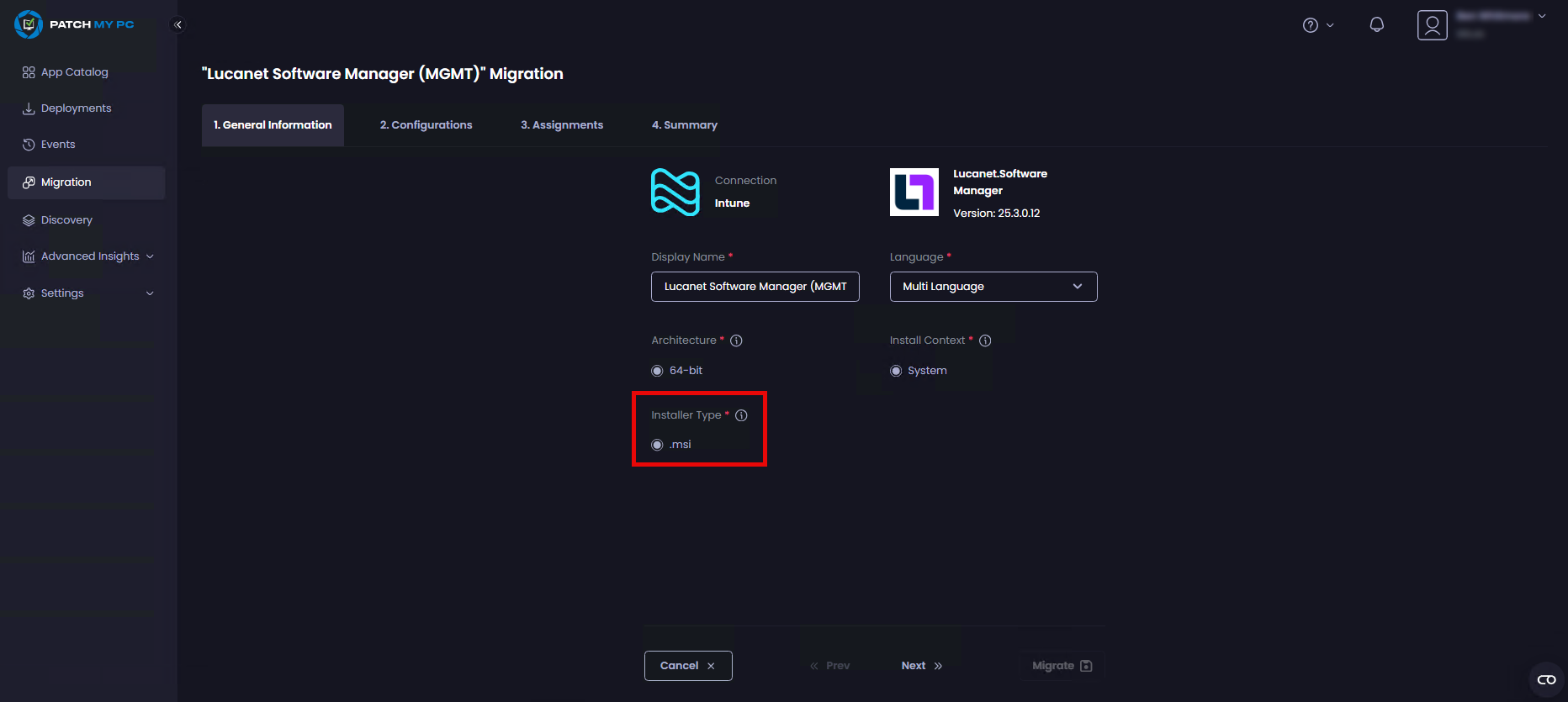Edit the Display Name field
Image resolution: width=1568 pixels, height=702 pixels.
(755, 287)
